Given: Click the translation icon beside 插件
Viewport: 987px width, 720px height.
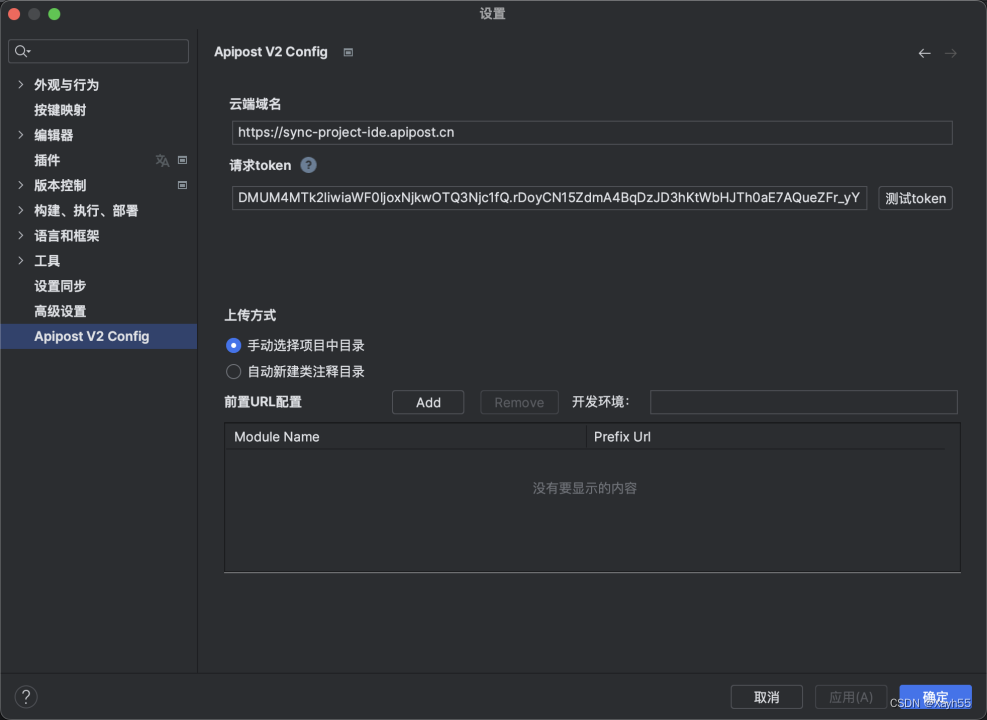Looking at the screenshot, I should point(161,160).
